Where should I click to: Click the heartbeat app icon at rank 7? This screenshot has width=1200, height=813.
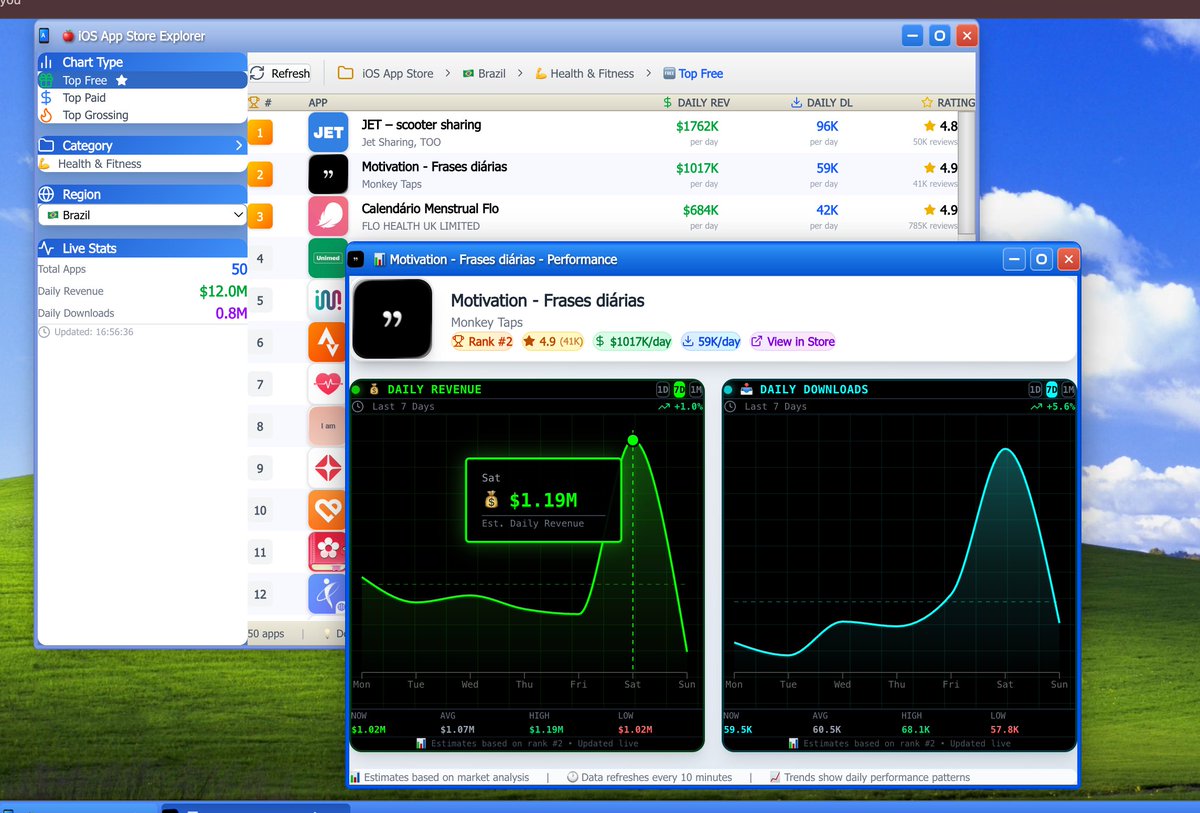(x=327, y=384)
